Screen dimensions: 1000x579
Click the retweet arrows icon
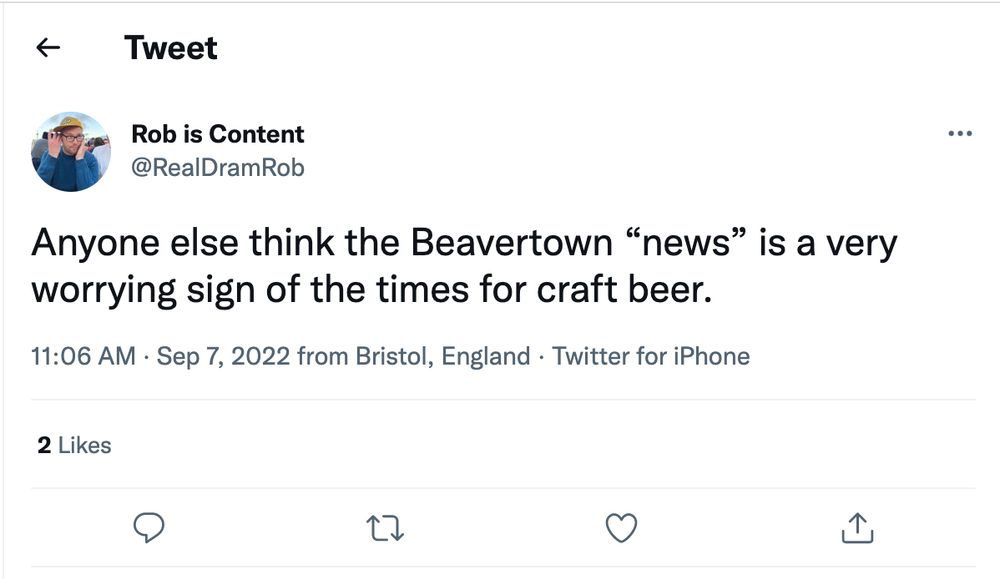click(x=385, y=527)
